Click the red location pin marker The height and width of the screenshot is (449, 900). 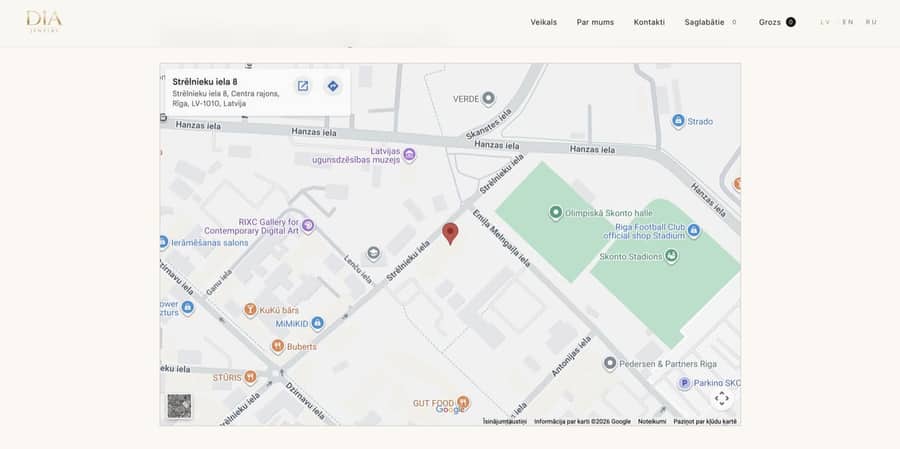coord(450,234)
